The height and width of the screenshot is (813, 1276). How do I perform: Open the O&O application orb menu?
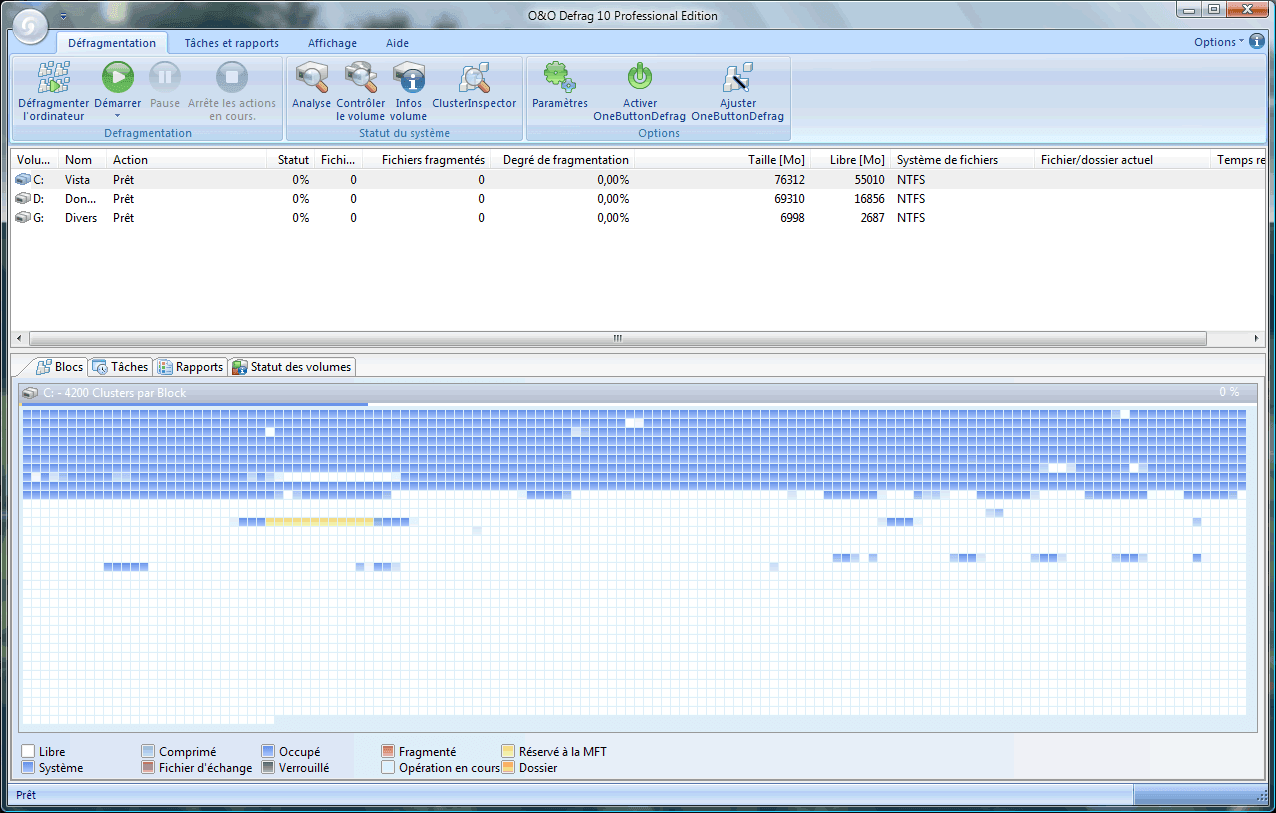(x=28, y=26)
